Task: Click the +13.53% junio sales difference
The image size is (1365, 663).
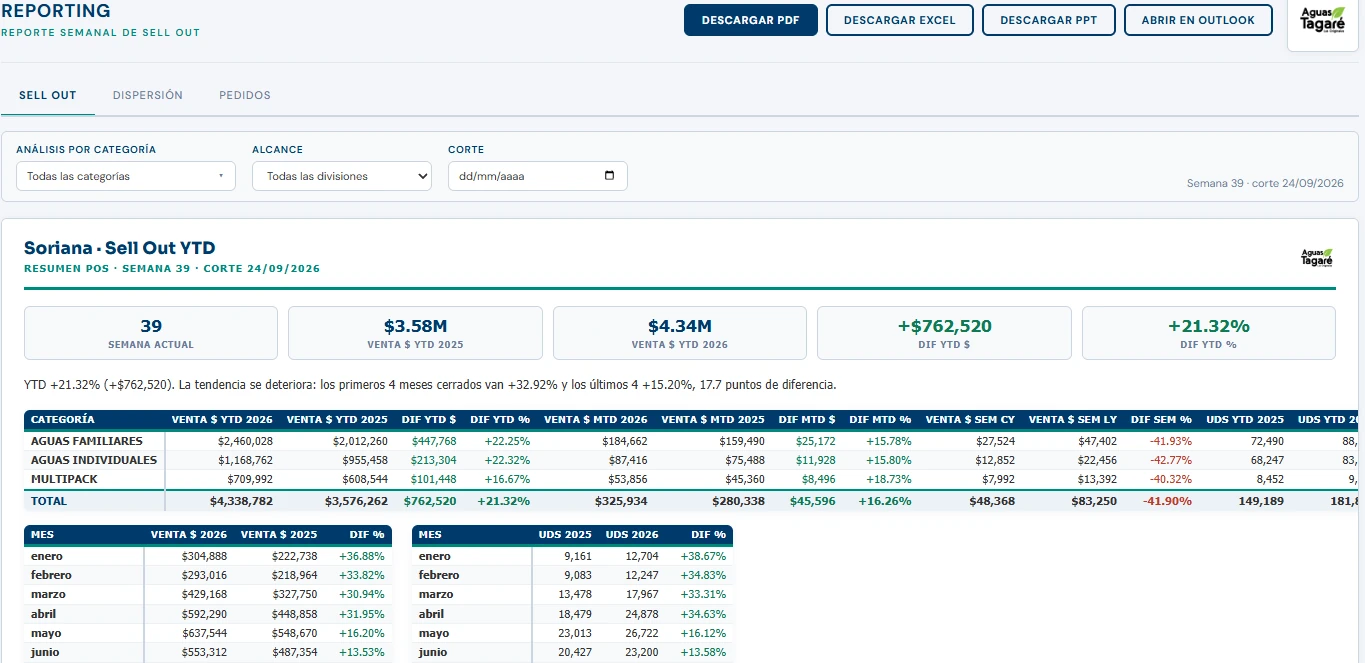Action: pos(361,652)
